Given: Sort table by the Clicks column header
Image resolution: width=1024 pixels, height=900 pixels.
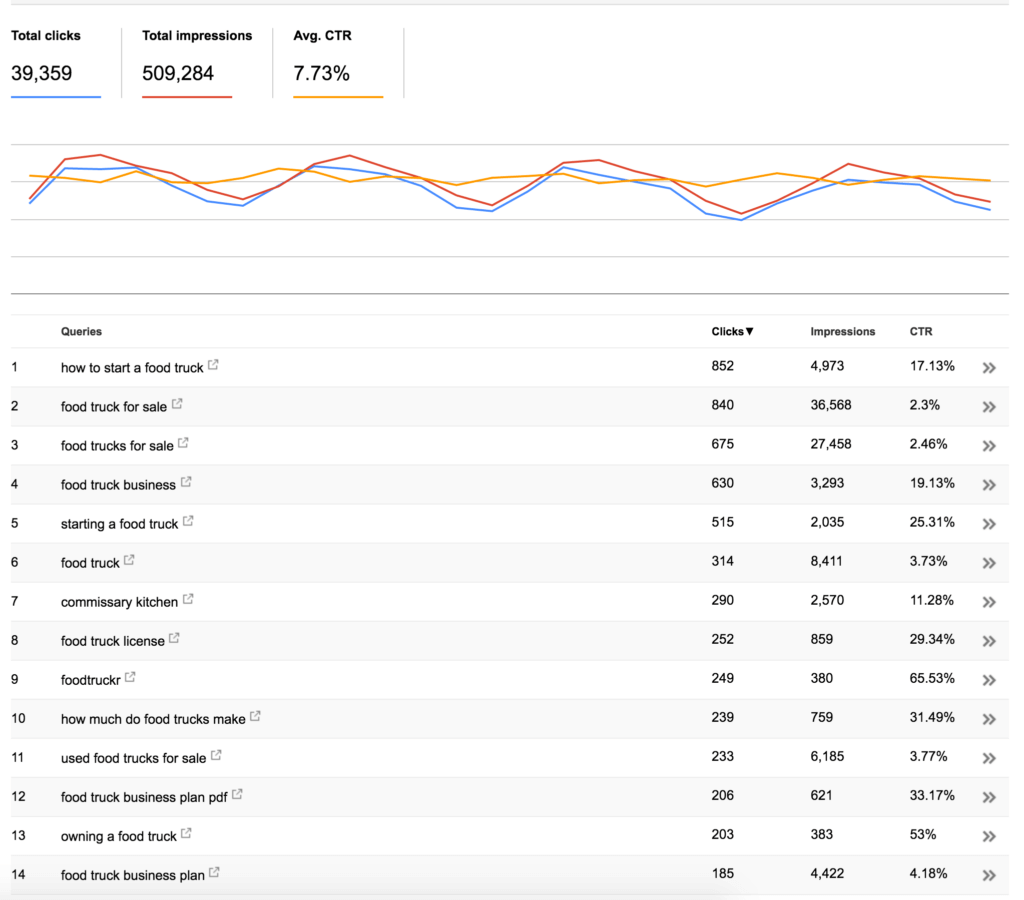Looking at the screenshot, I should click(x=732, y=332).
